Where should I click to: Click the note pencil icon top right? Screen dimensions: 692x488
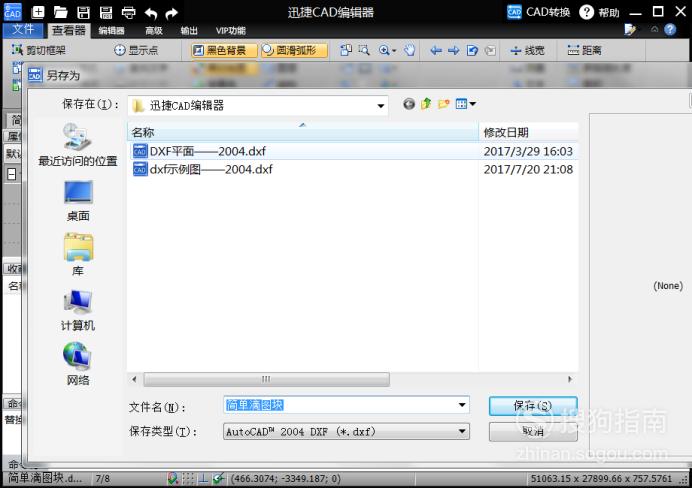click(x=630, y=30)
